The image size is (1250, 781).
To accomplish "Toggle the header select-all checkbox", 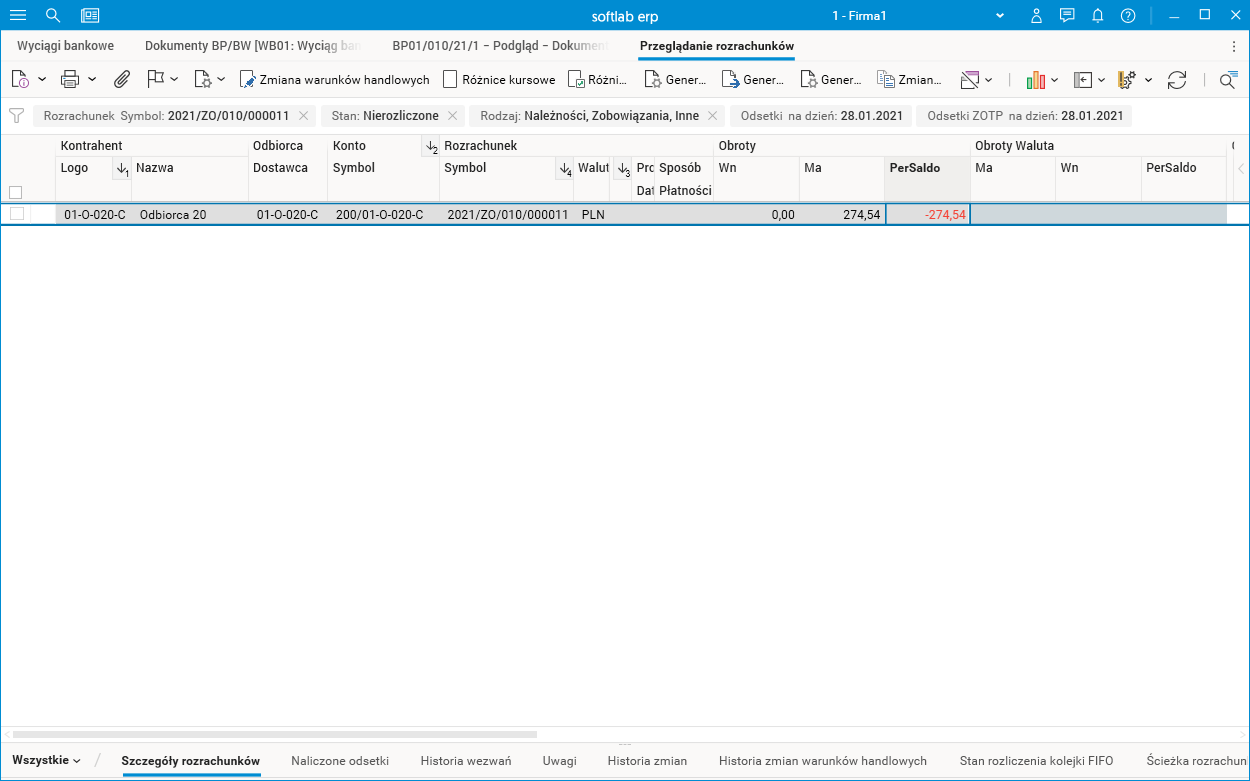I will (x=15, y=192).
